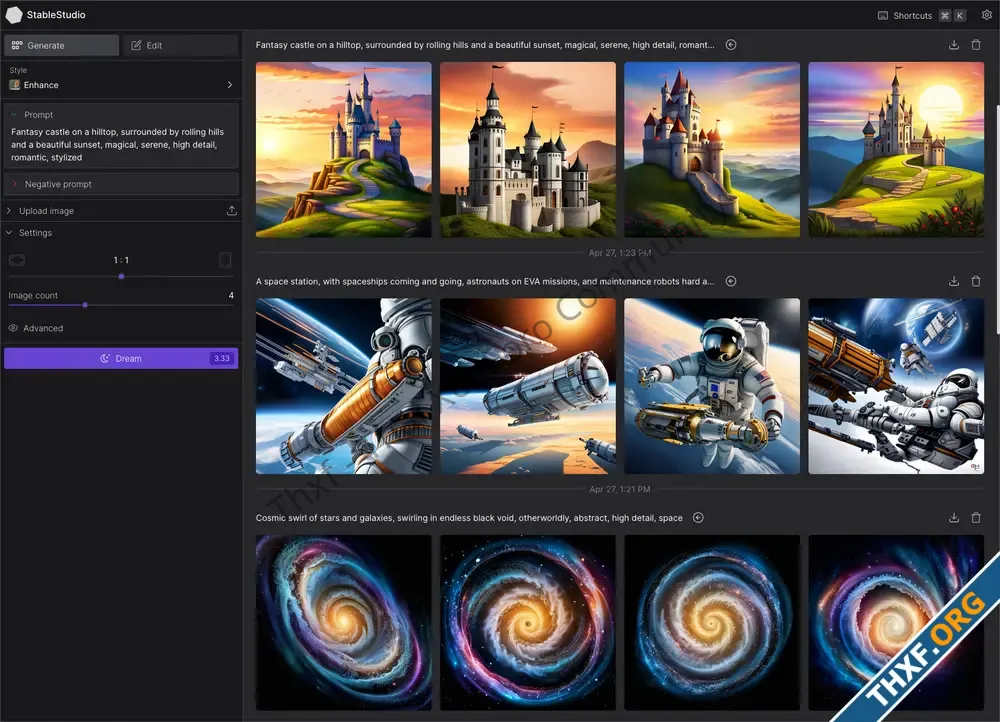Select the landscape aspect ratio icon
The width and height of the screenshot is (1000, 722).
click(x=17, y=260)
